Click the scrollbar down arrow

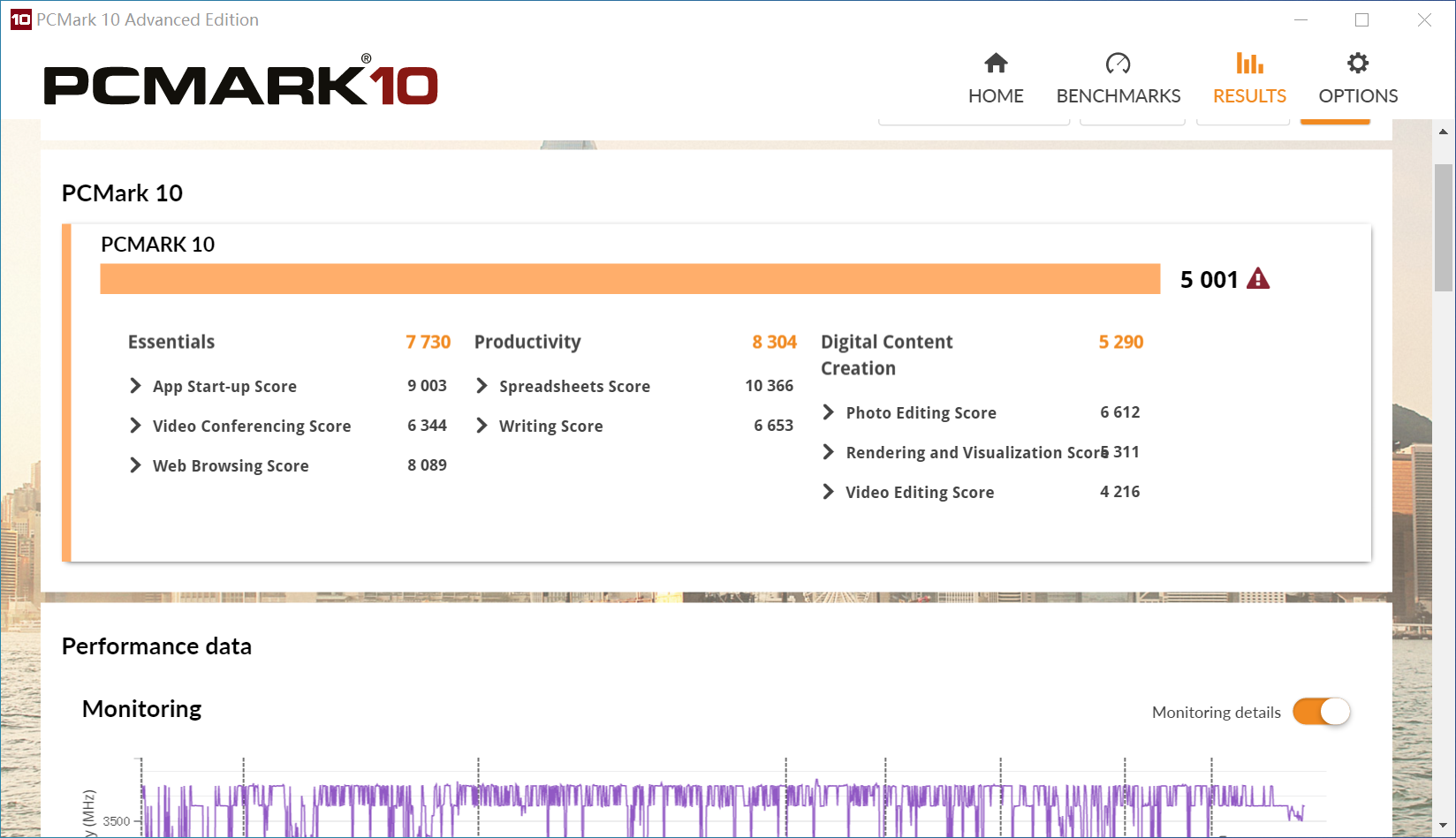point(1444,827)
